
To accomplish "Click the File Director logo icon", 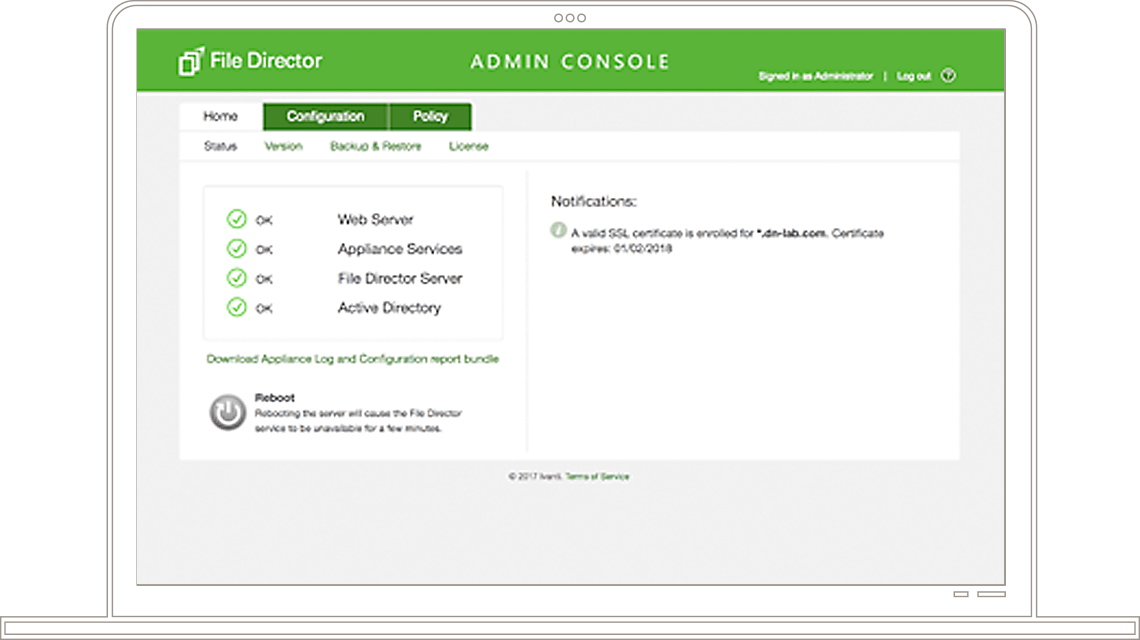I will click(190, 61).
